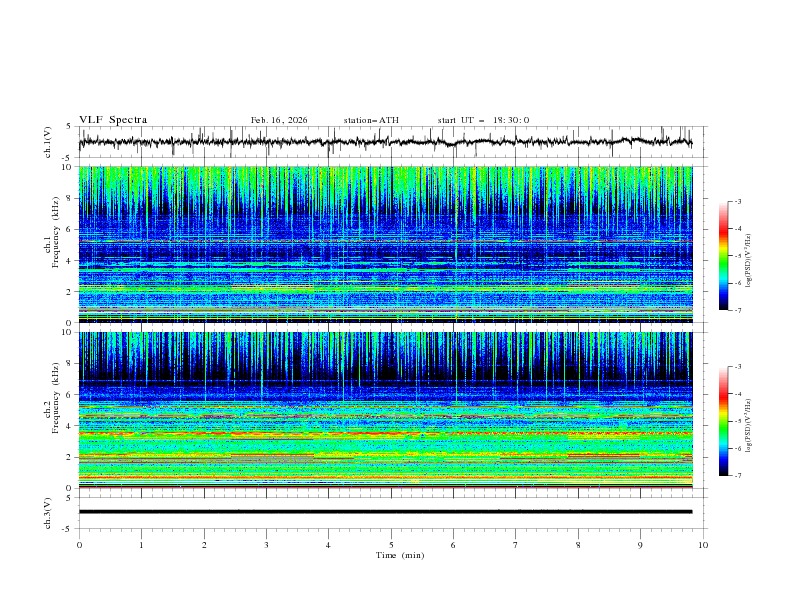Select the "start UT = 18:30:0" text
792x612 pixels.
coord(483,120)
